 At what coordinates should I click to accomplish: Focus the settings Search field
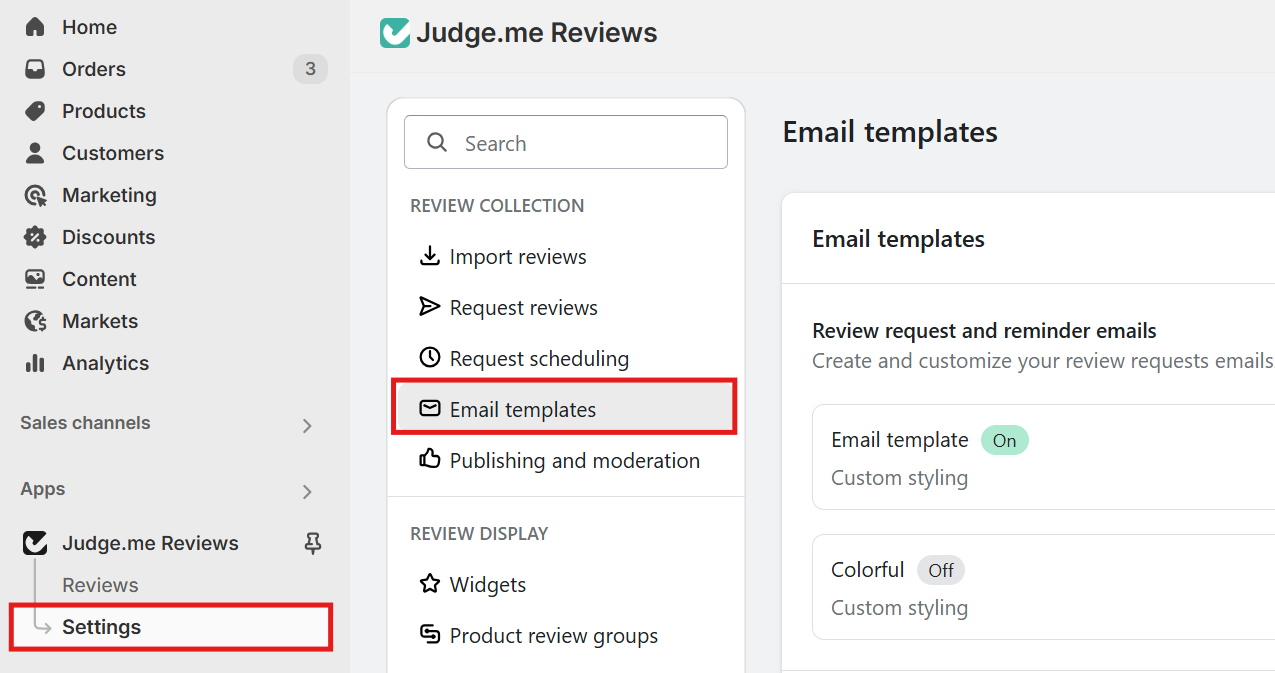tap(566, 142)
